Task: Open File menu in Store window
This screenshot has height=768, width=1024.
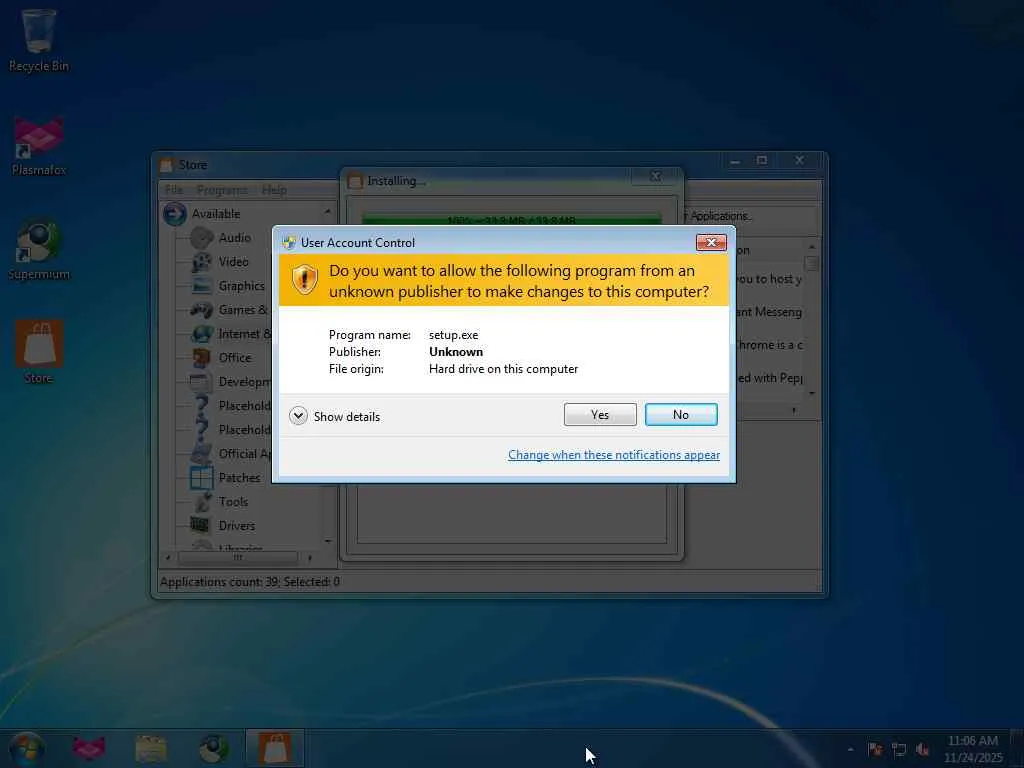Action: (x=174, y=190)
